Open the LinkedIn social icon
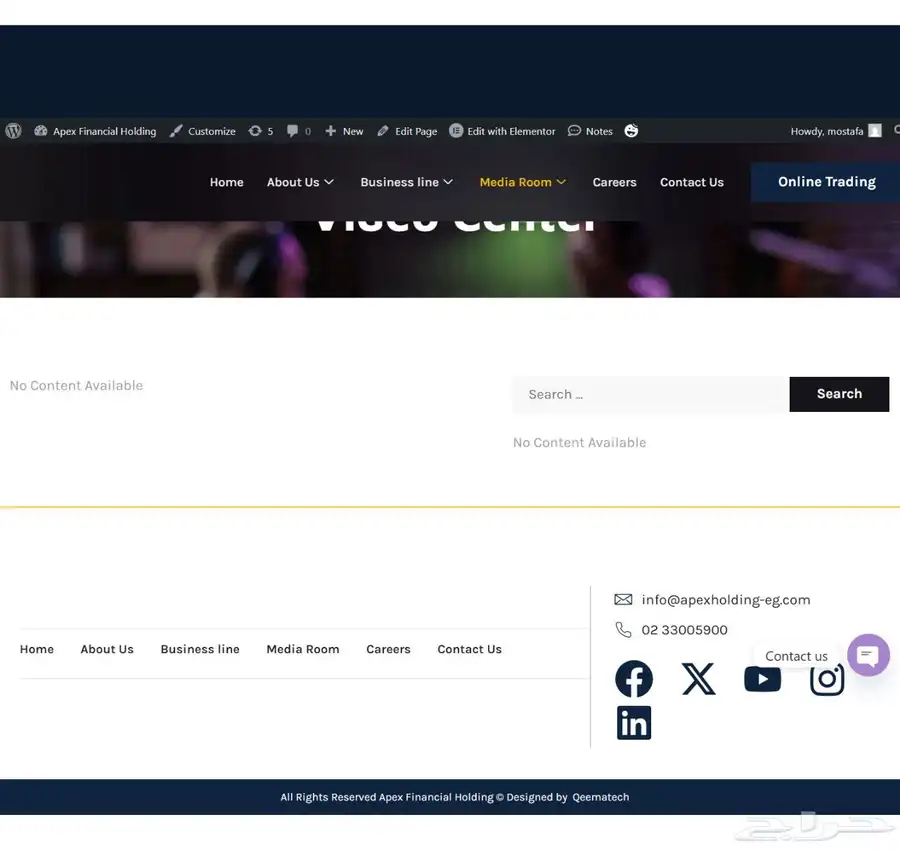 (x=634, y=723)
